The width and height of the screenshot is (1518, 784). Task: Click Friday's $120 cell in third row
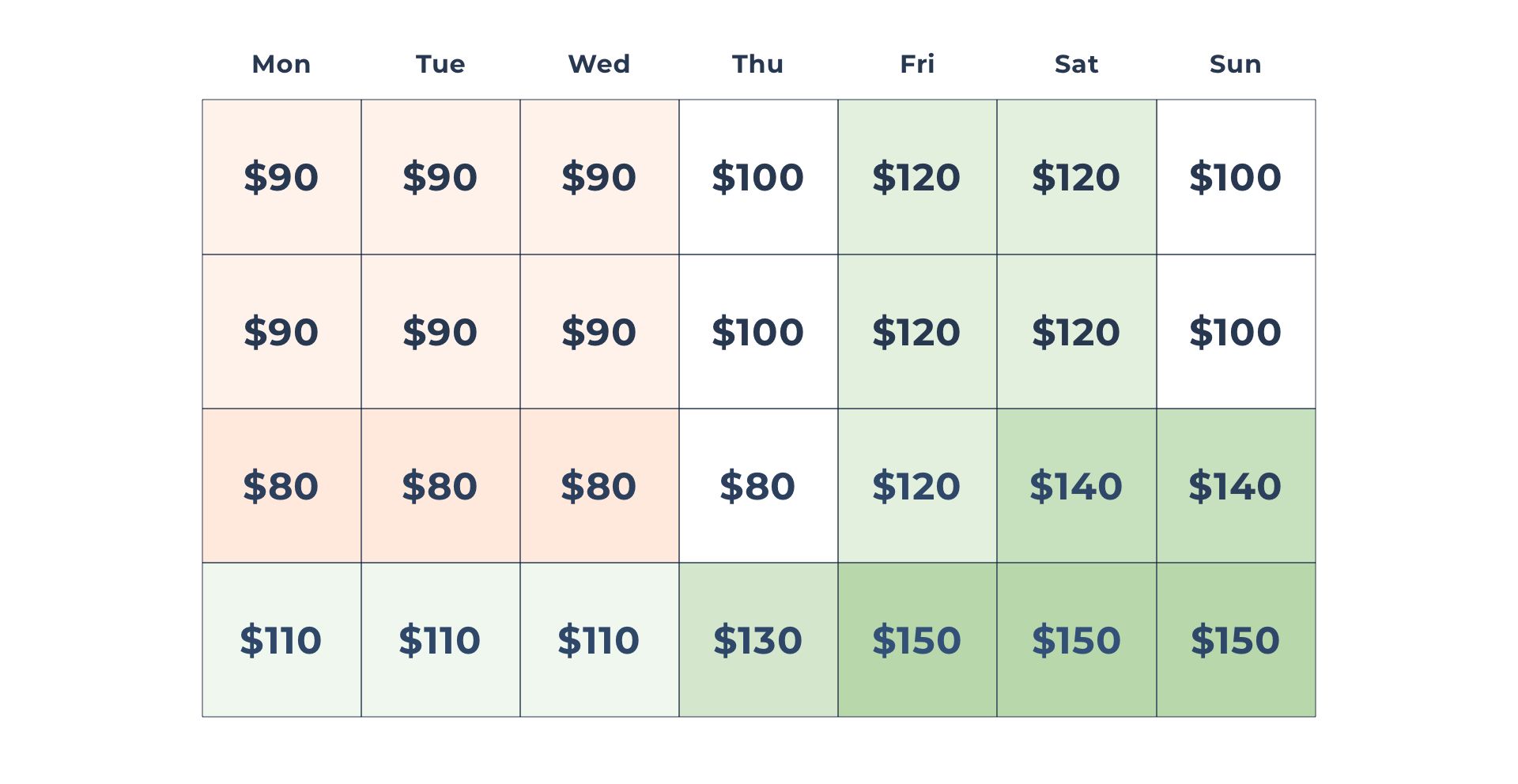click(917, 486)
